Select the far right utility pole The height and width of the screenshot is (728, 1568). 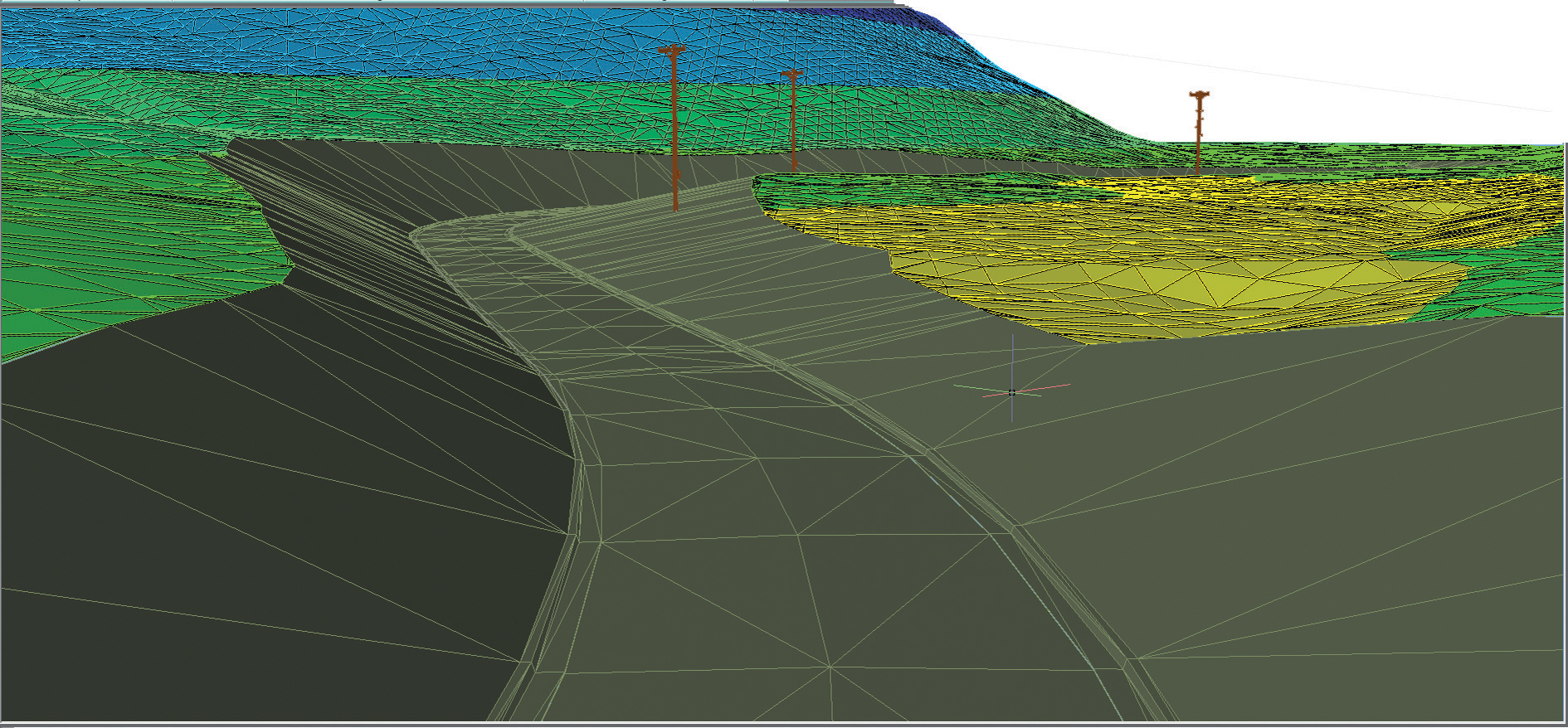click(1198, 133)
